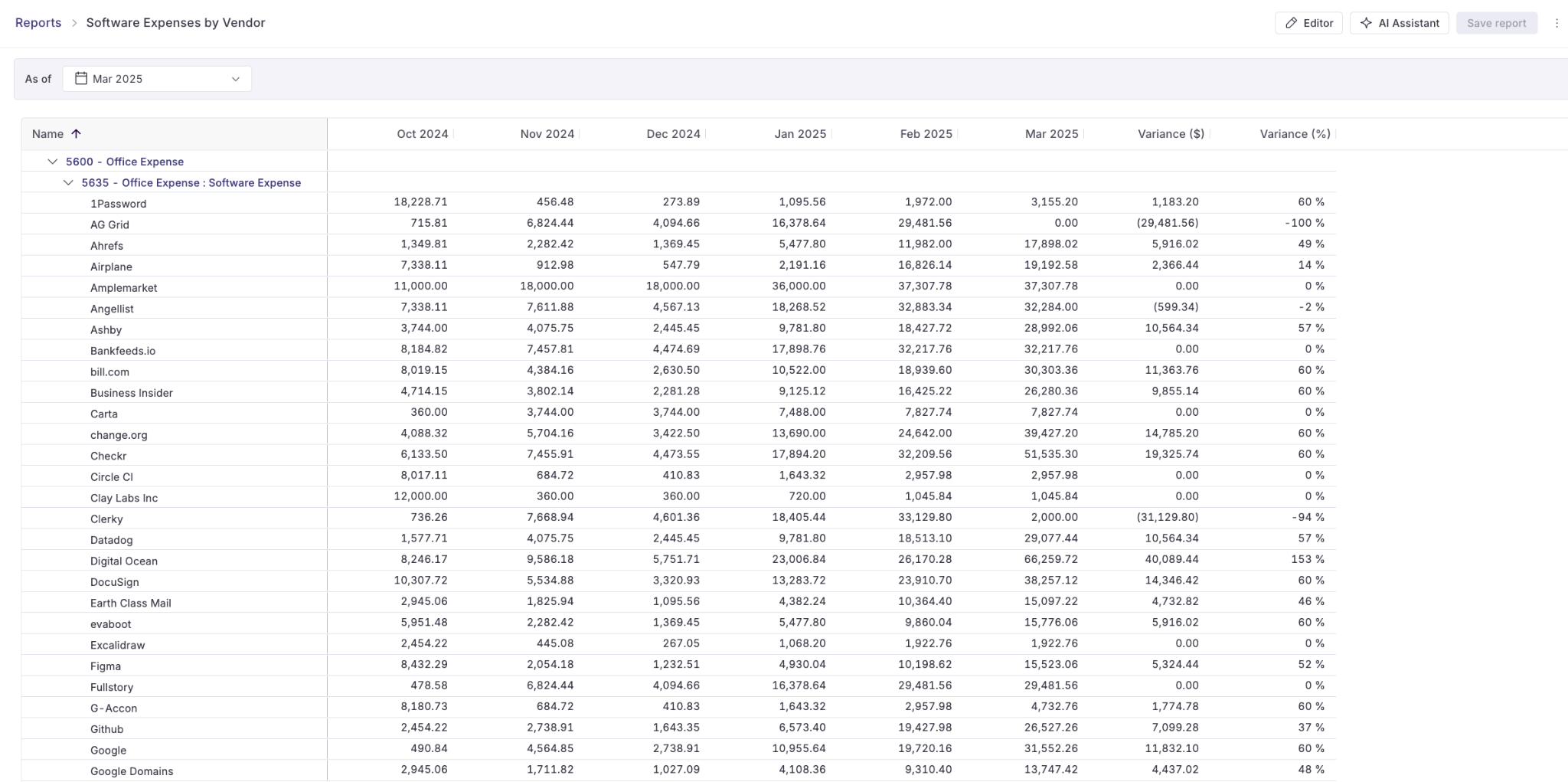Open the 5600 - Office Expense account link

click(x=125, y=162)
